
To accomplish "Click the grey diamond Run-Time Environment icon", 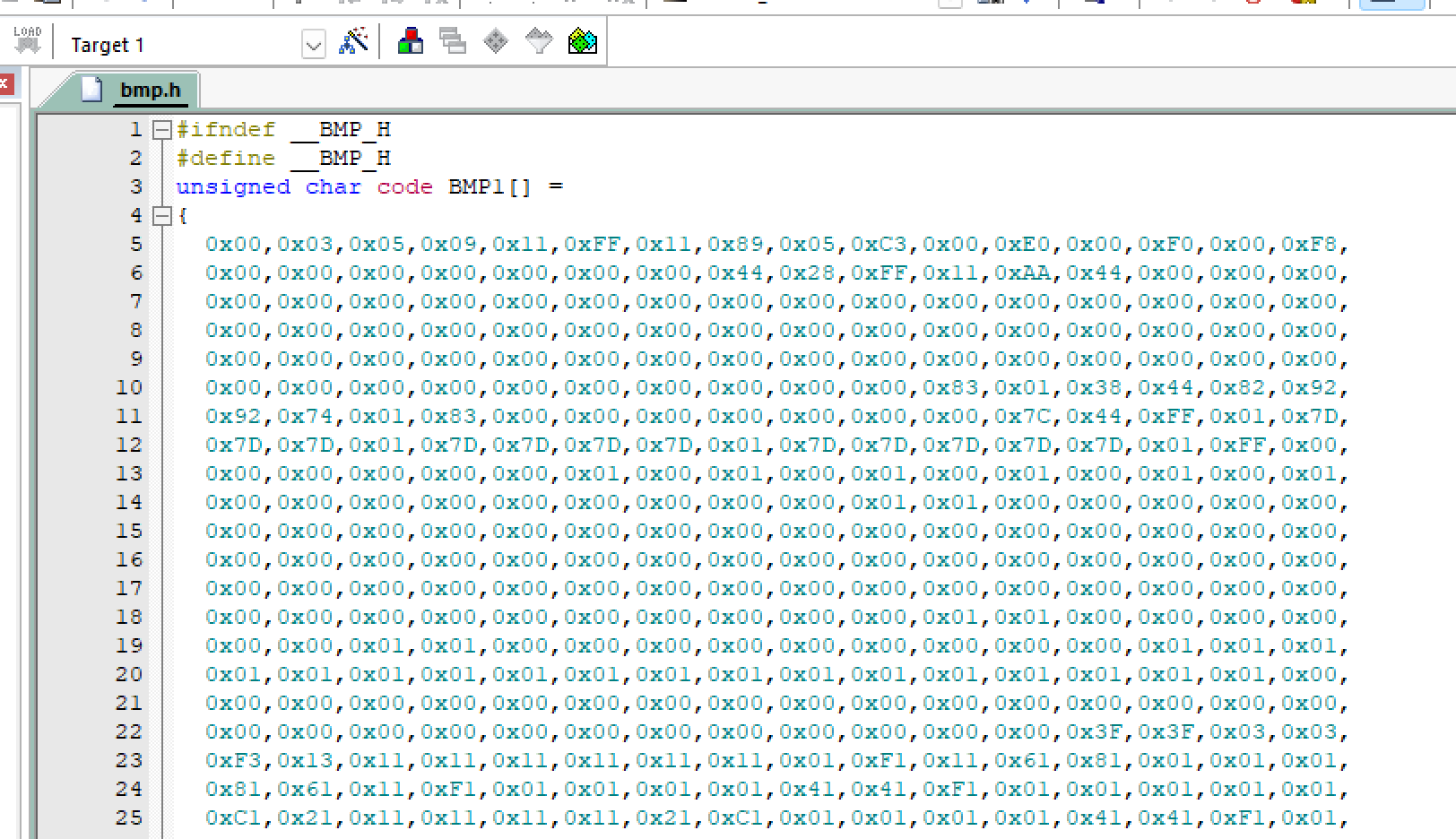I will tap(496, 41).
